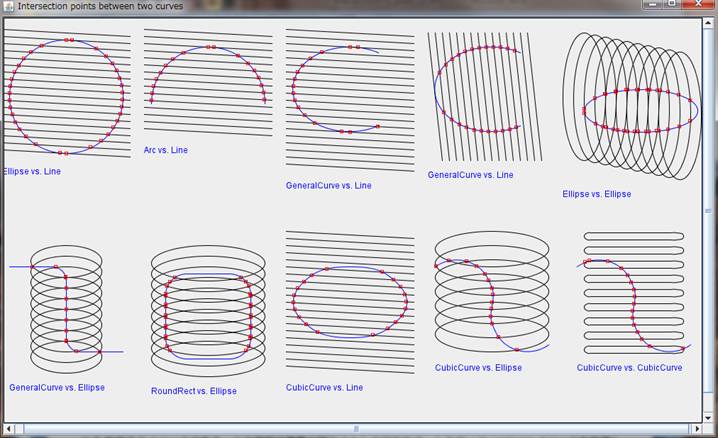718x438 pixels.
Task: Click the "GeneralCurve vs. Line" label under vertical lines
Action: pos(470,175)
